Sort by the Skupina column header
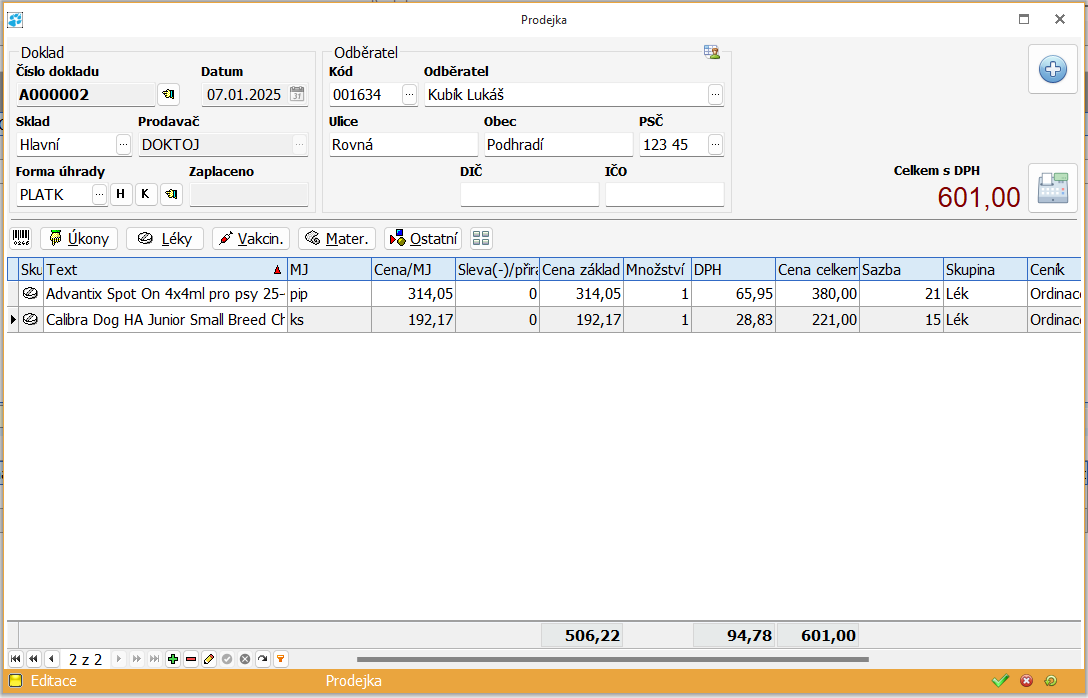This screenshot has width=1088, height=698. [985, 270]
